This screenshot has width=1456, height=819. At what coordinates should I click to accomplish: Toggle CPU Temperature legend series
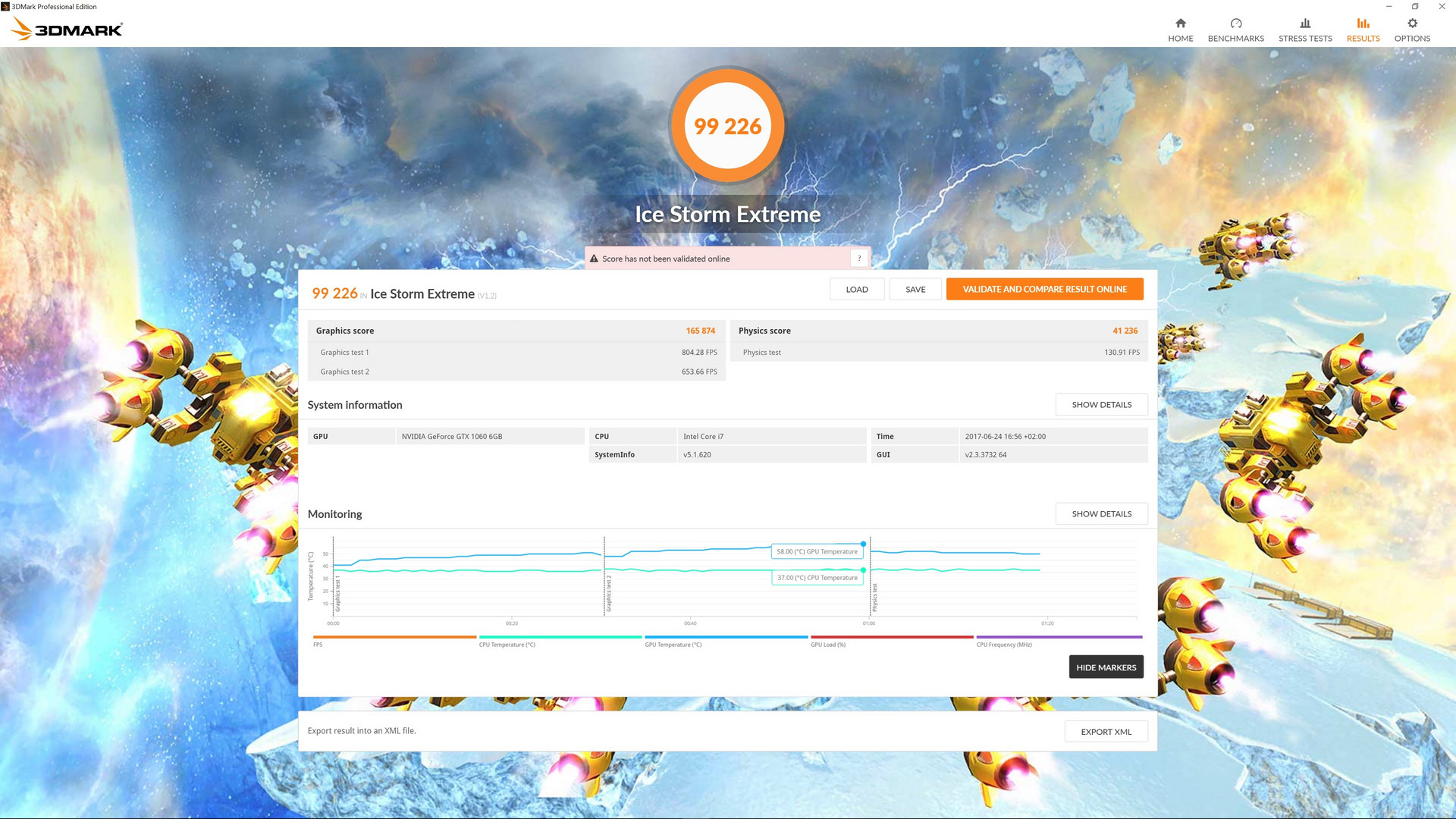(x=560, y=638)
